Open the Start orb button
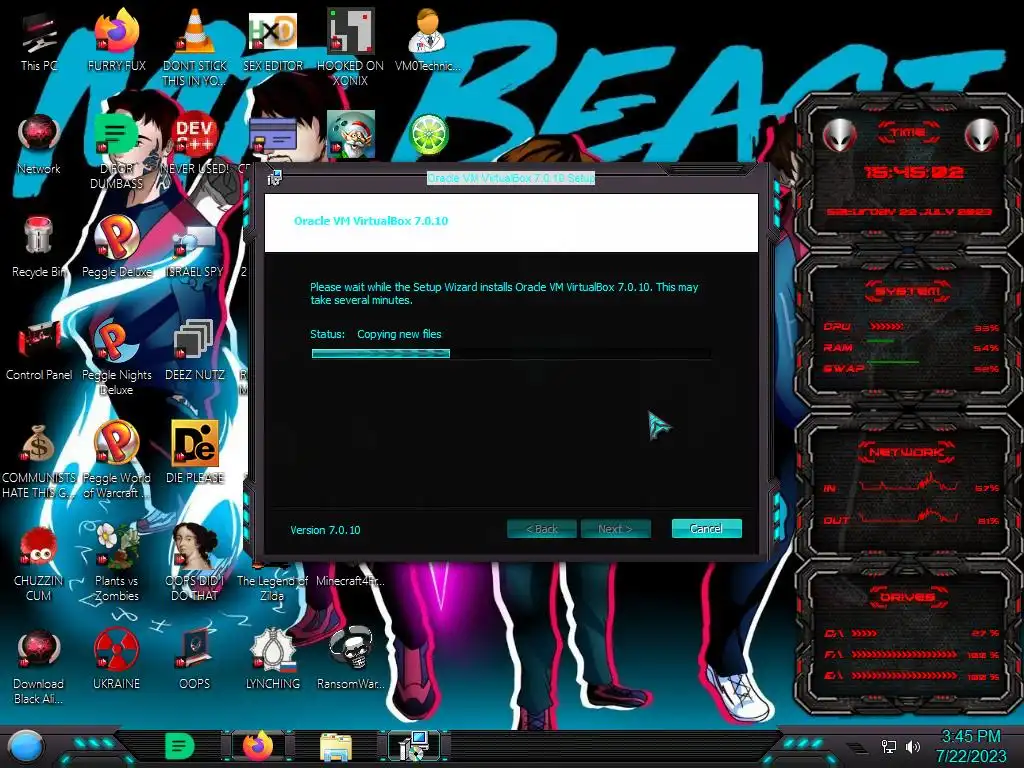This screenshot has height=768, width=1024. pos(25,746)
